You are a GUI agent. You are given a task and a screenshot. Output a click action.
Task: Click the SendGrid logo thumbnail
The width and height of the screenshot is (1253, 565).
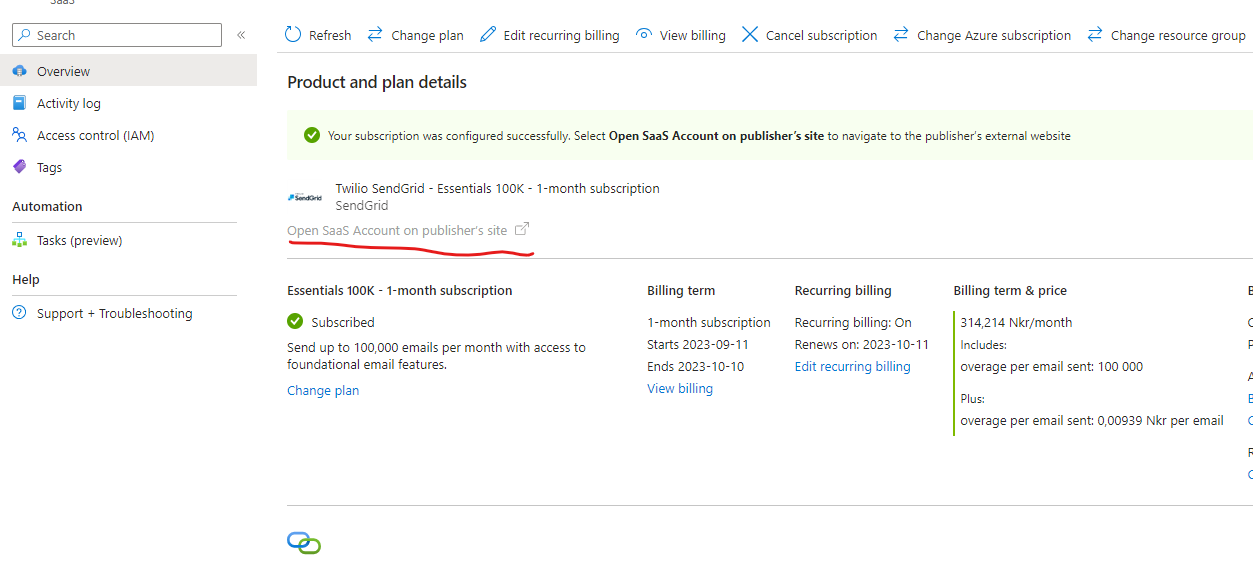click(x=305, y=197)
